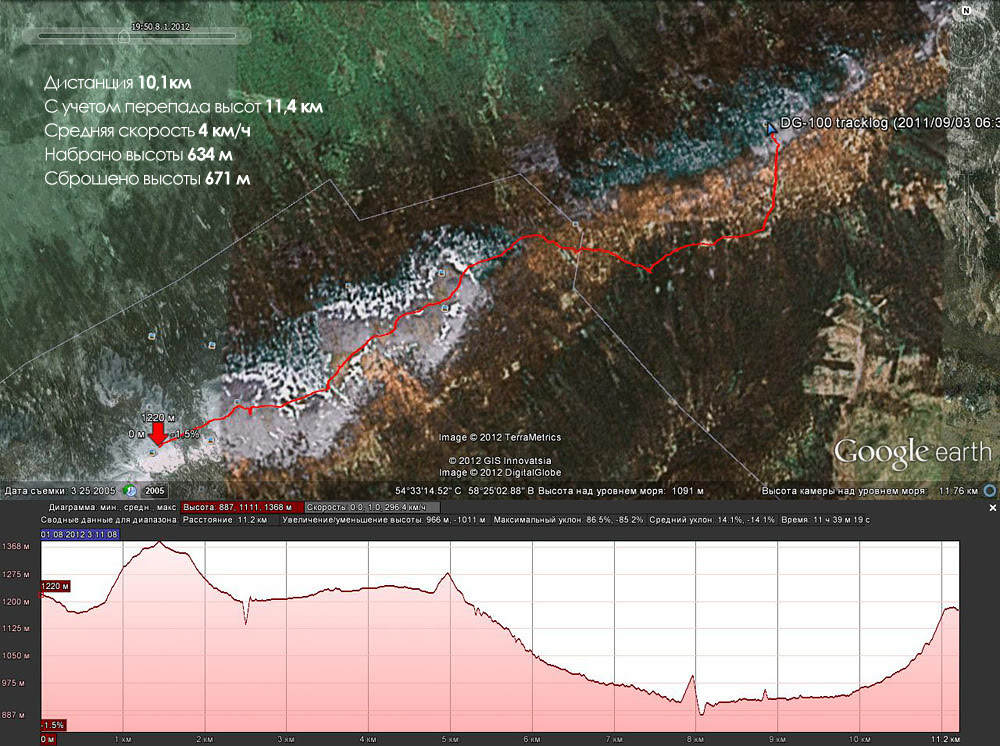
Task: Click the streaming status ring icon
Action: click(x=989, y=491)
